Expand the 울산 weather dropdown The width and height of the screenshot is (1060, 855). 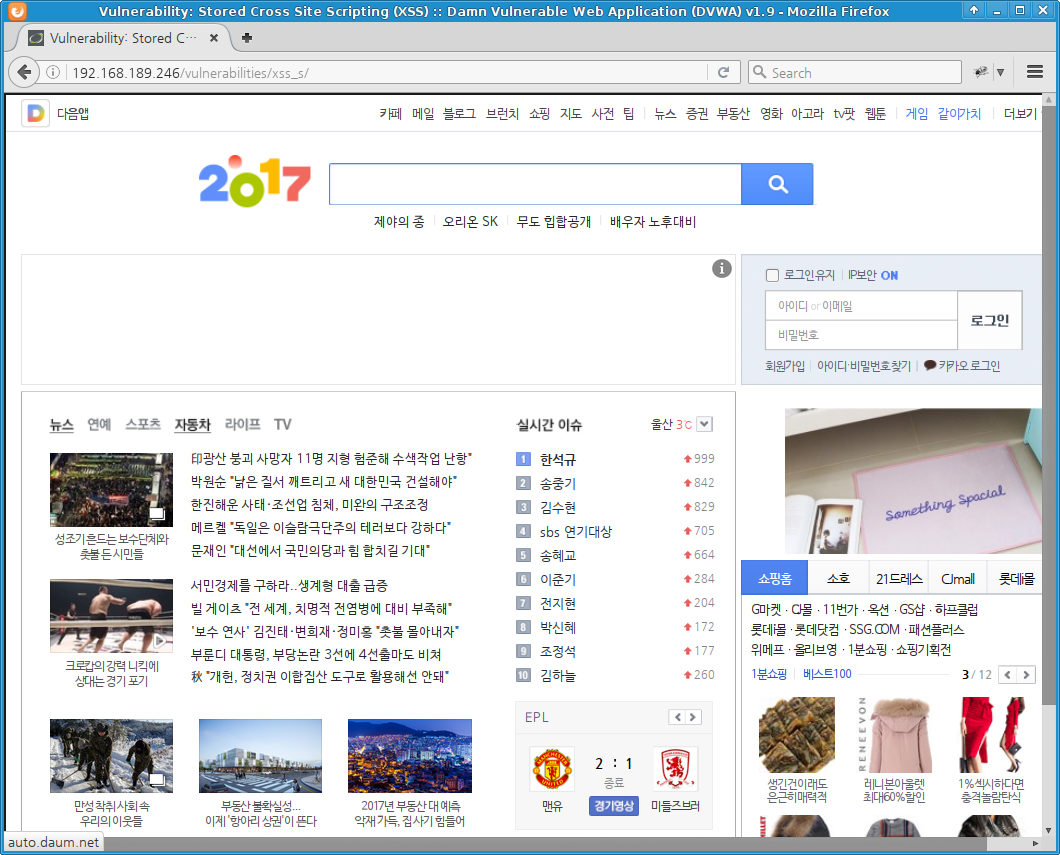704,424
